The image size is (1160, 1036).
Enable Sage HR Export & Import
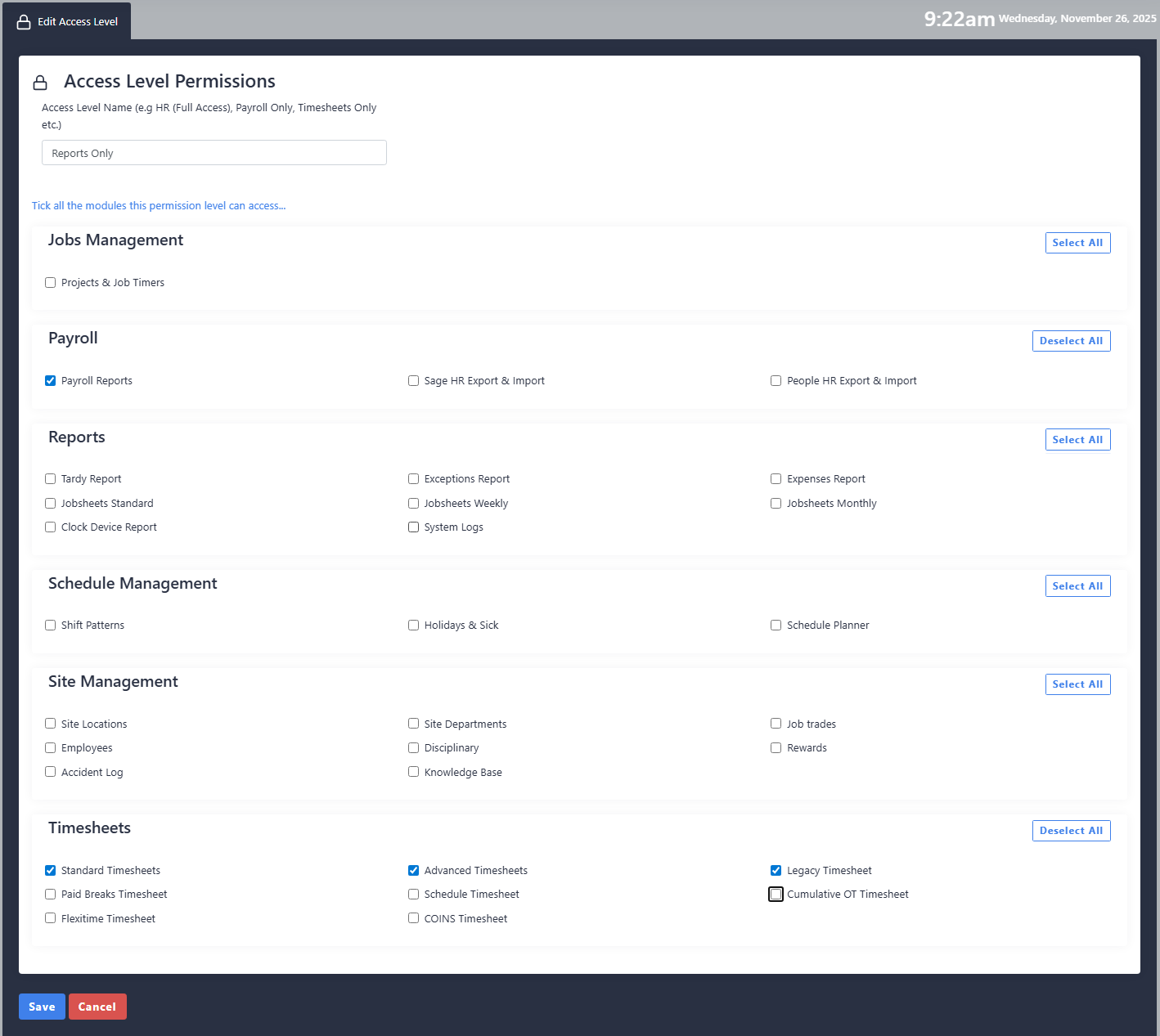414,381
